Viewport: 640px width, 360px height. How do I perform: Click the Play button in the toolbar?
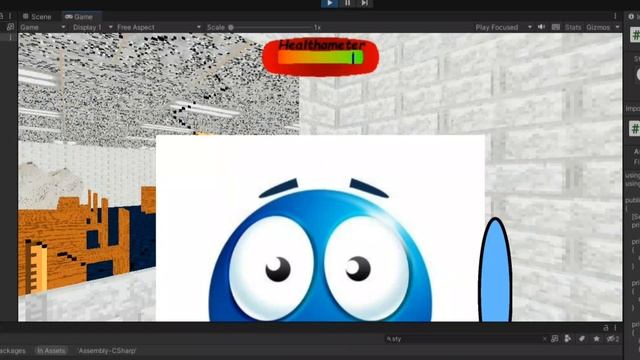pos(330,3)
